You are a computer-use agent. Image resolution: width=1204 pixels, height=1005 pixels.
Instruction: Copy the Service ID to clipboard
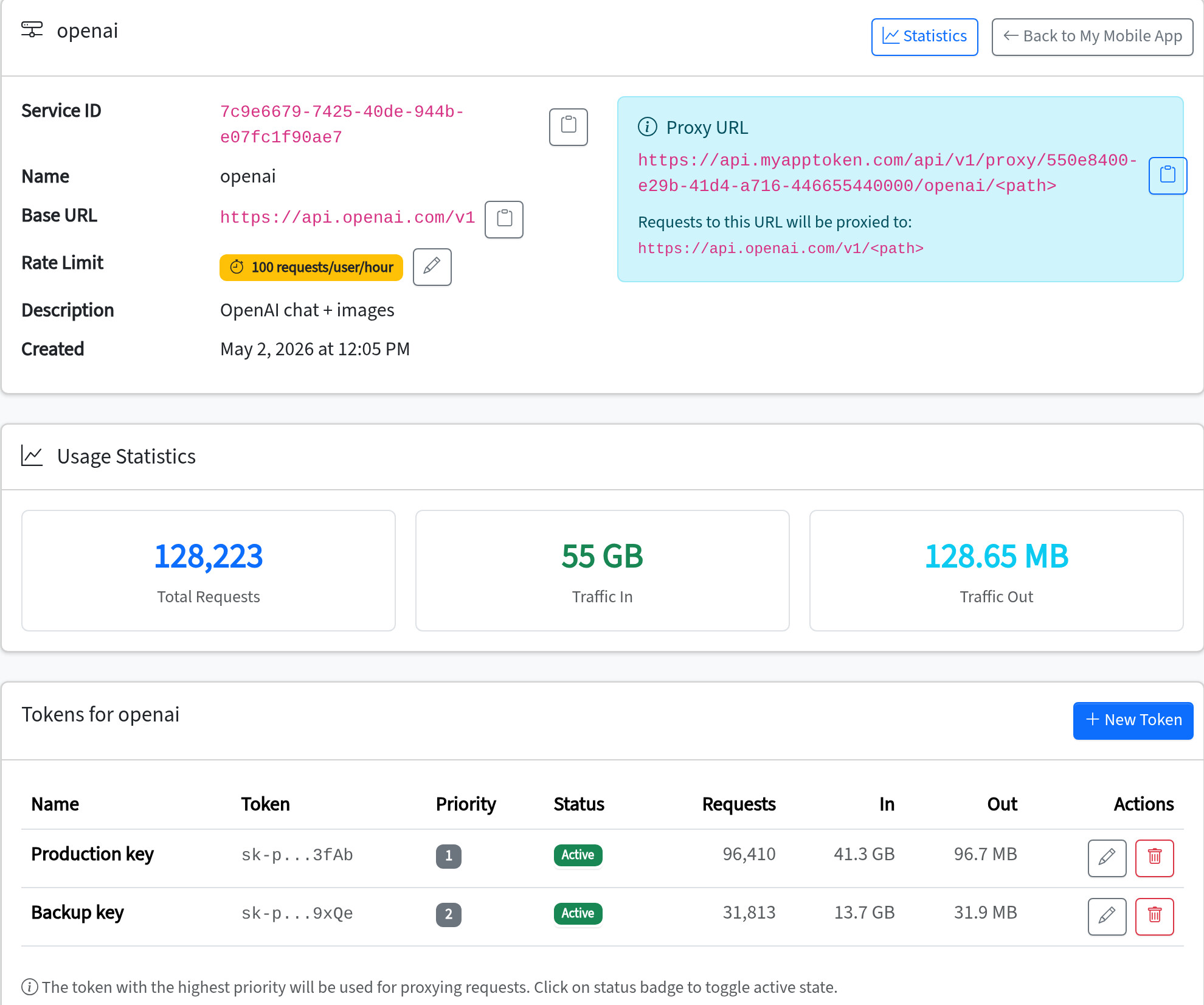click(568, 127)
